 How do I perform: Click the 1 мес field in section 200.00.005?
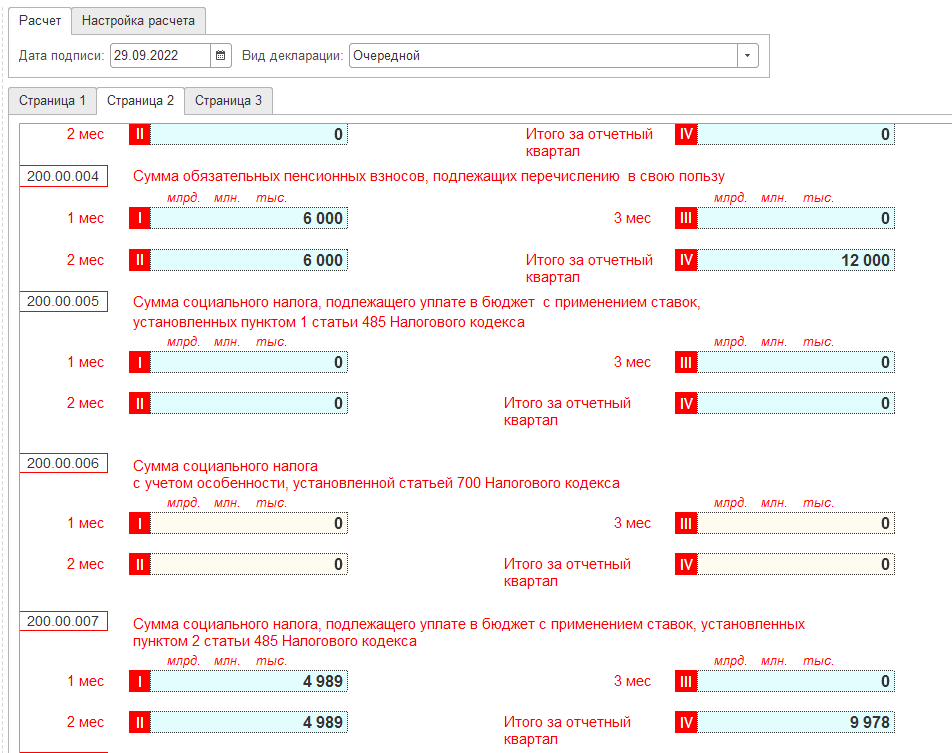tap(248, 363)
